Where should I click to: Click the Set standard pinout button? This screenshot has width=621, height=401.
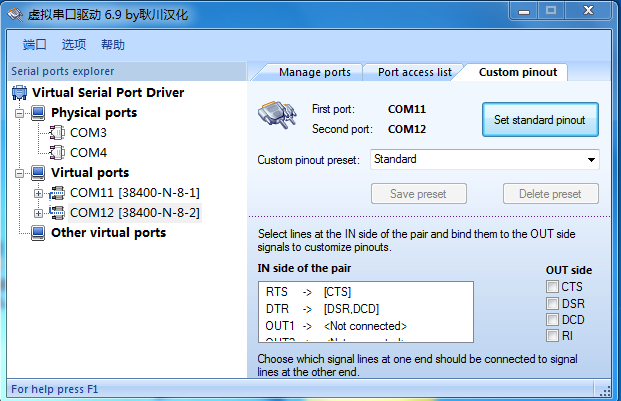pos(540,120)
